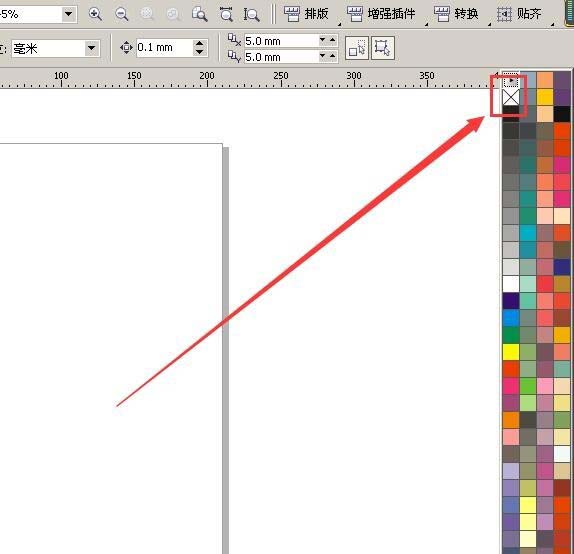Open the zoom level dropdown arrow
Screen dimensions: 574x554
tap(68, 14)
